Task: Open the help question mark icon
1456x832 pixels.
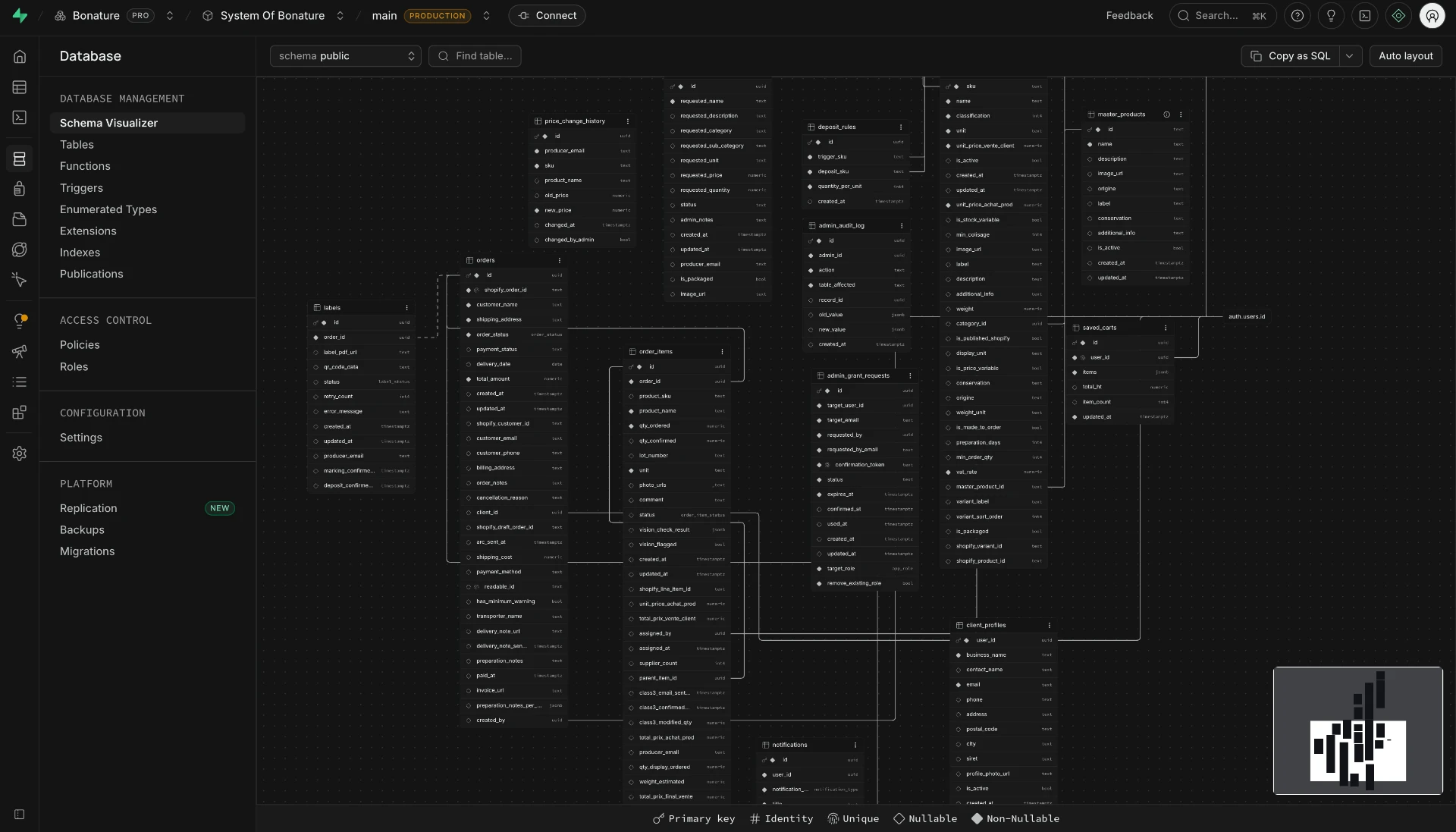Action: [x=1298, y=15]
